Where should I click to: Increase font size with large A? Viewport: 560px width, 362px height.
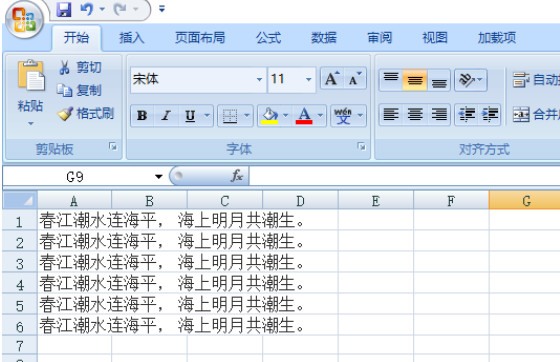coord(332,79)
